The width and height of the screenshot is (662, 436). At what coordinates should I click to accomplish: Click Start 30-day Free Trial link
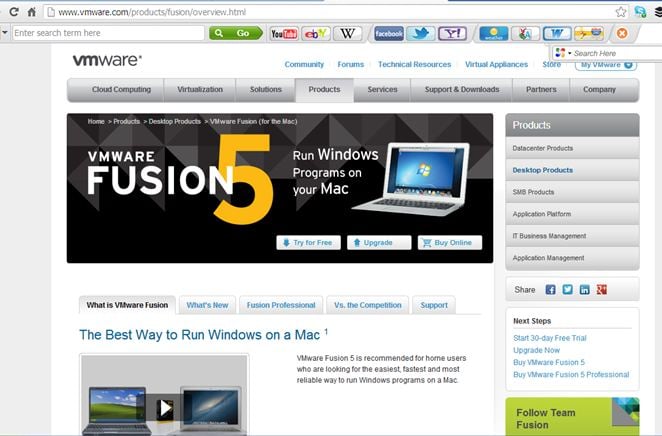point(550,338)
